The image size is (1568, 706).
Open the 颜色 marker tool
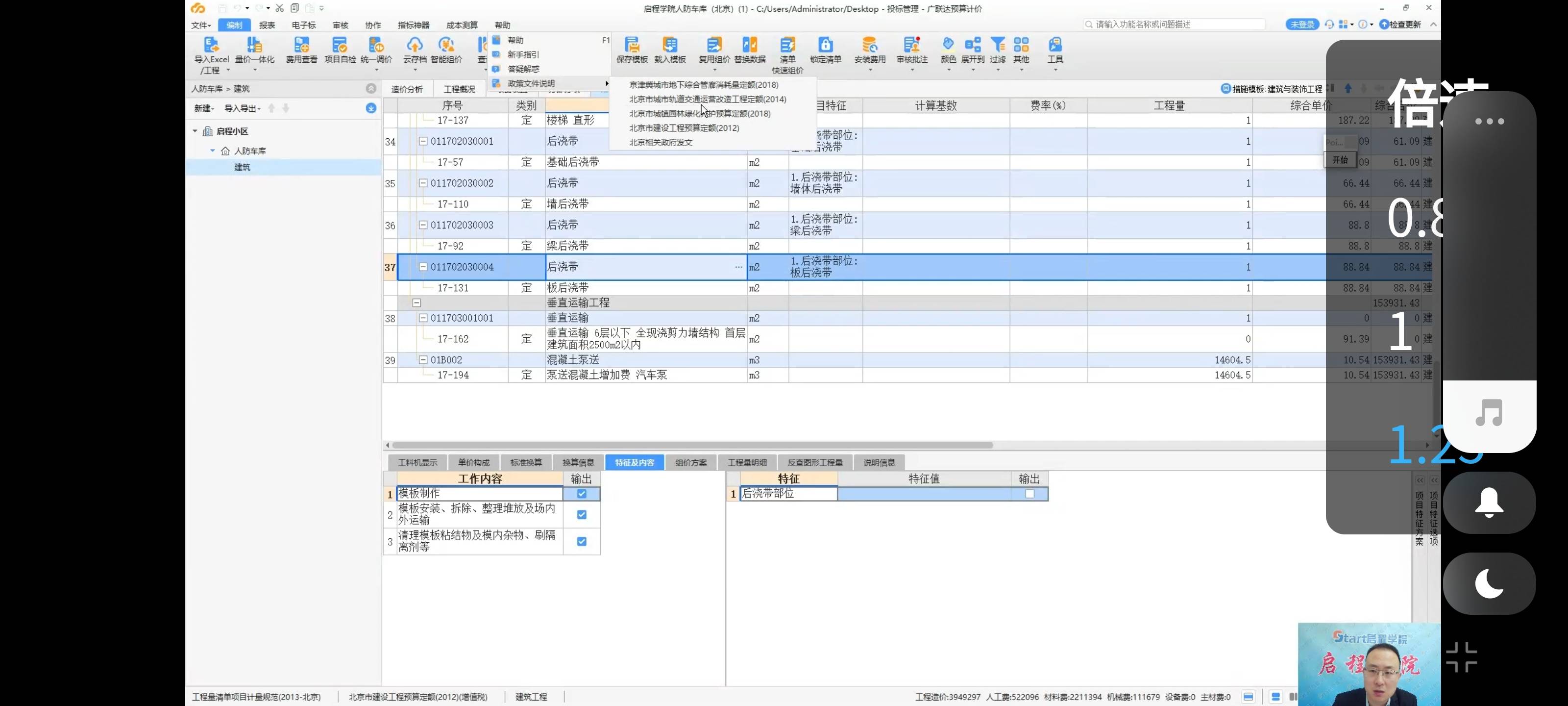(948, 50)
